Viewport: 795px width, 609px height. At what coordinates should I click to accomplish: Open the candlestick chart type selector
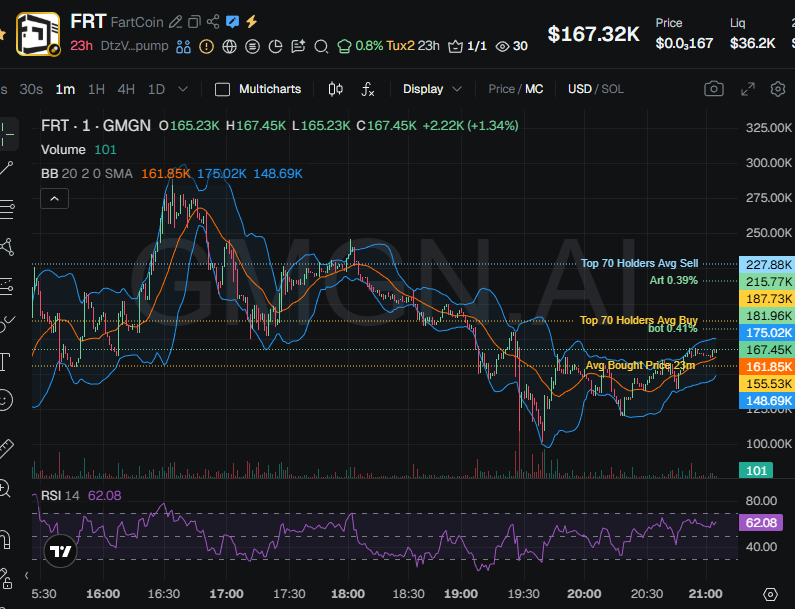tap(335, 89)
